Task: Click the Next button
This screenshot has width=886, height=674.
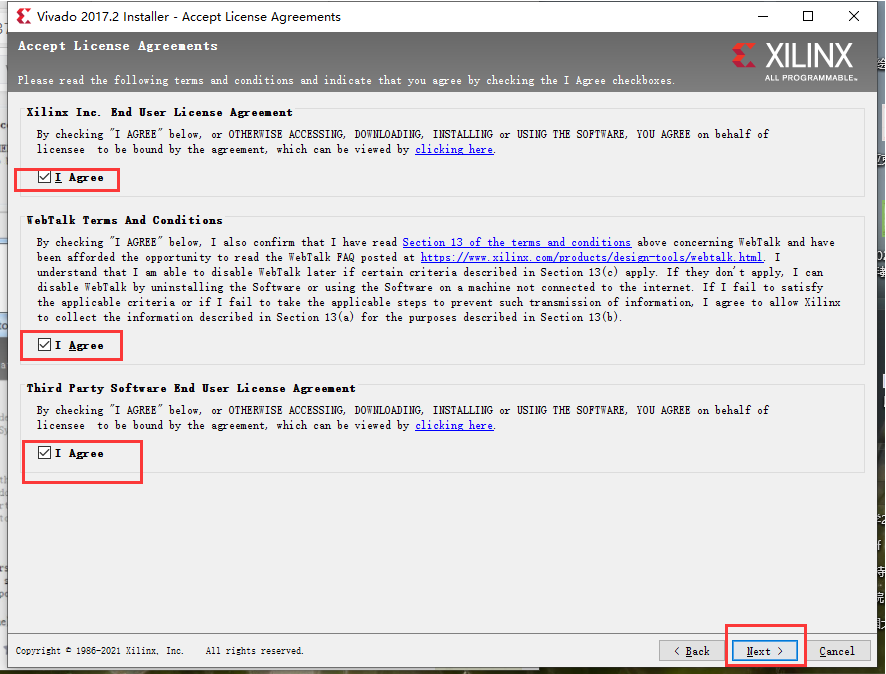Action: [765, 651]
